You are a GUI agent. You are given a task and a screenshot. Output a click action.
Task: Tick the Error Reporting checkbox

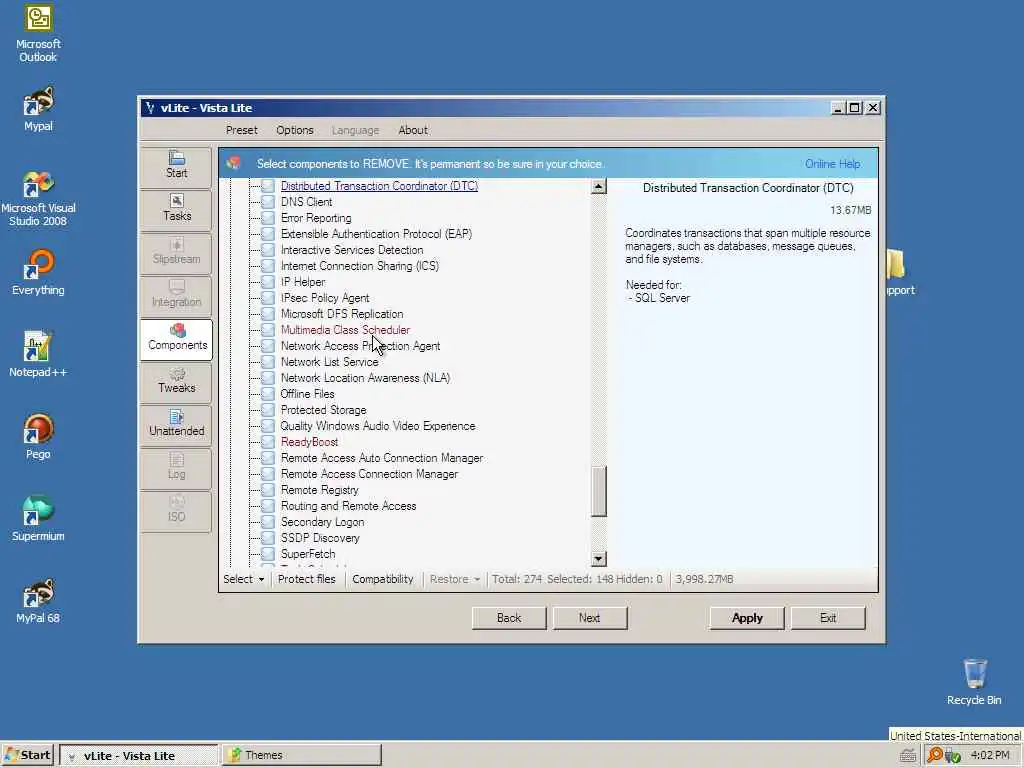(268, 218)
